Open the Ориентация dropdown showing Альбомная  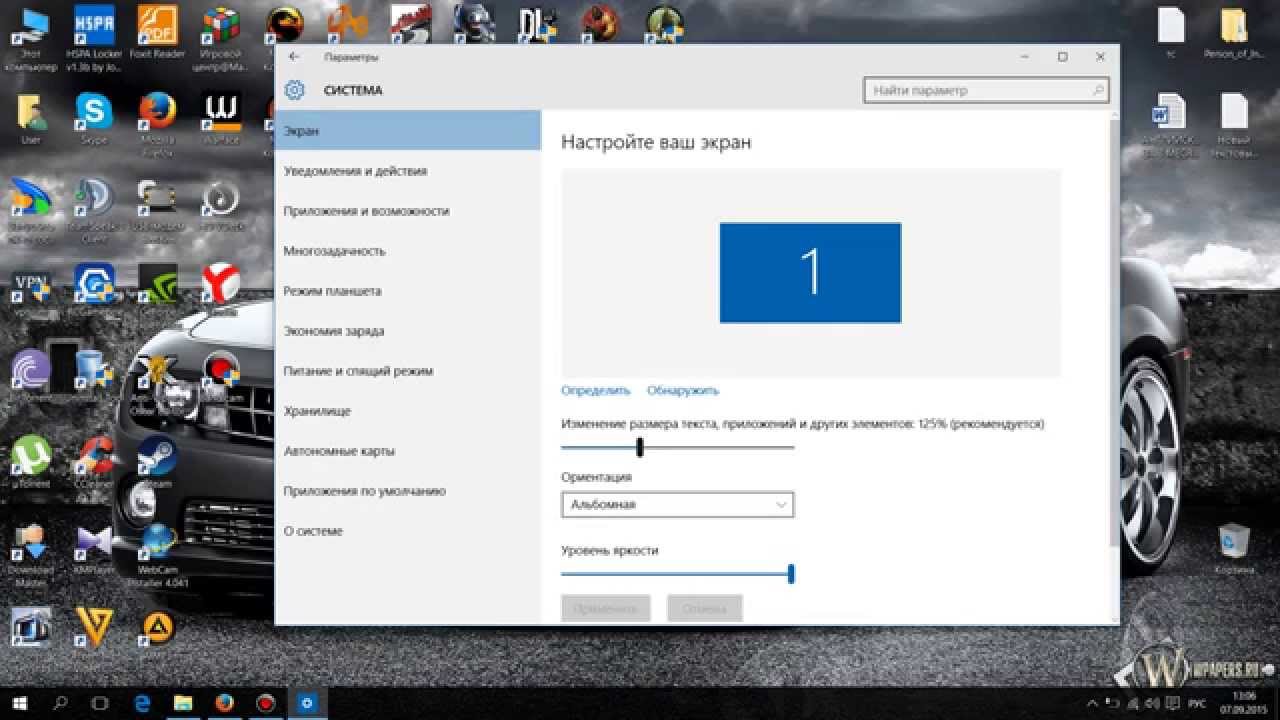(x=678, y=505)
